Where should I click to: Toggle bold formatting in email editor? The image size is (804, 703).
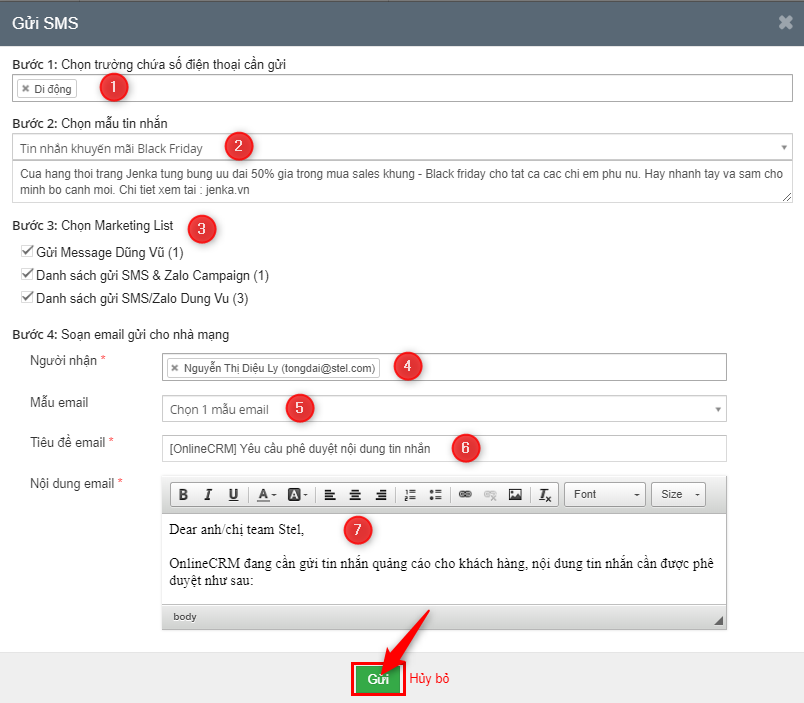tap(183, 495)
